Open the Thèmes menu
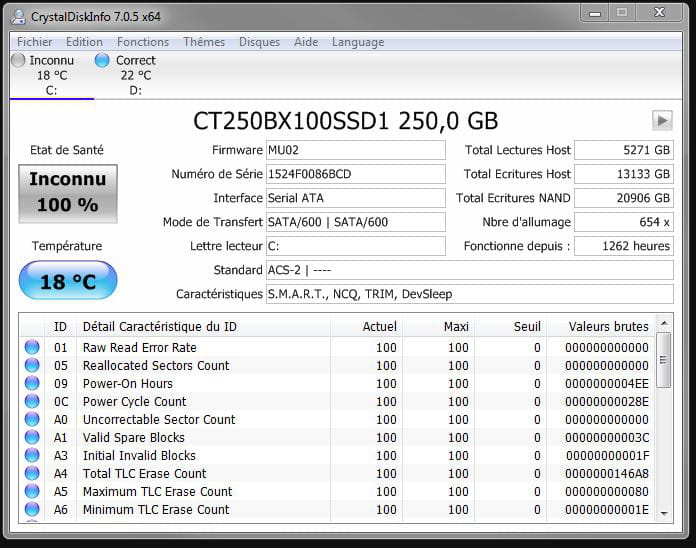696x548 pixels. click(204, 42)
